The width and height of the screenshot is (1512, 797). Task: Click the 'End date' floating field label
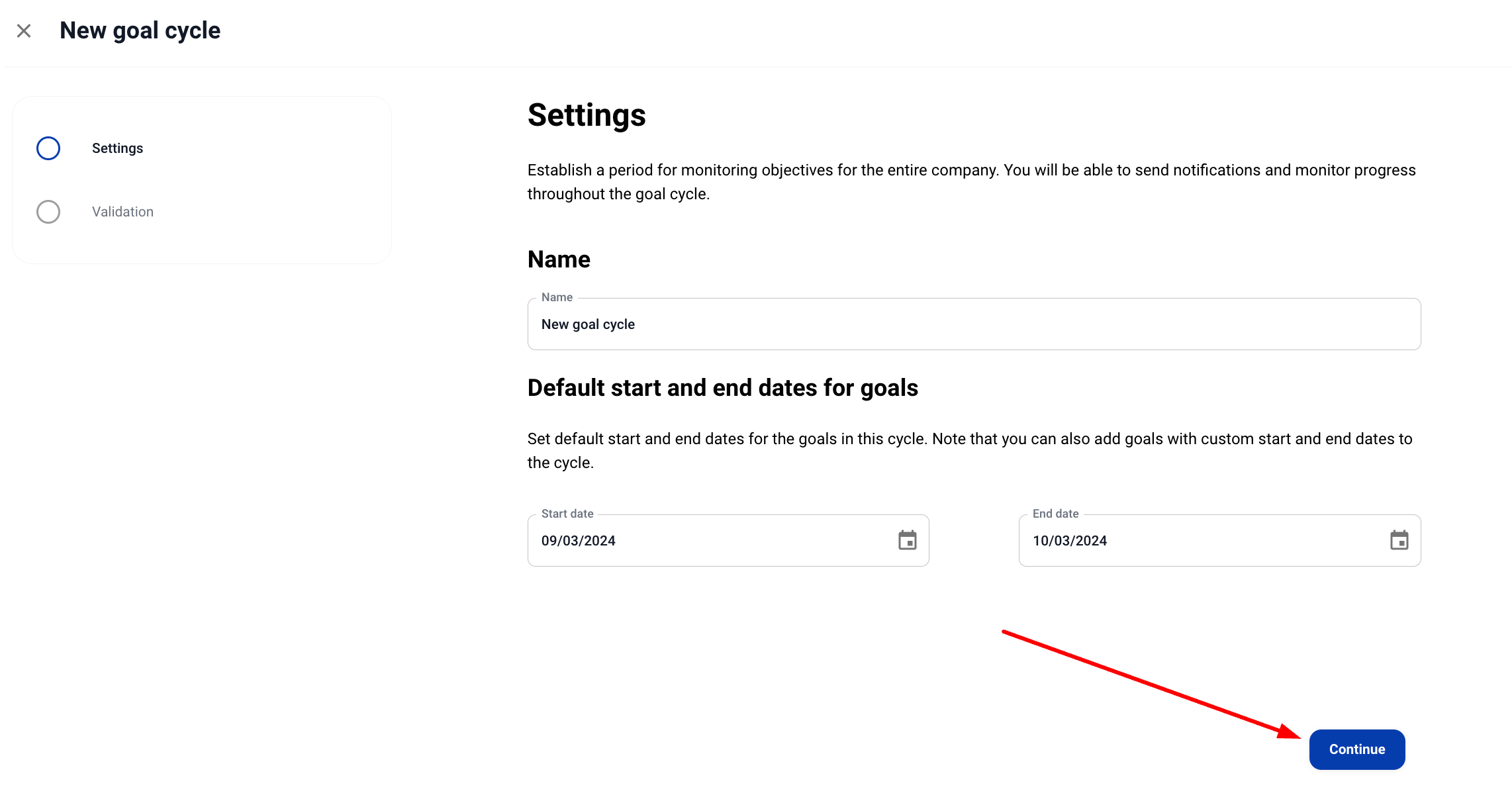click(1055, 514)
